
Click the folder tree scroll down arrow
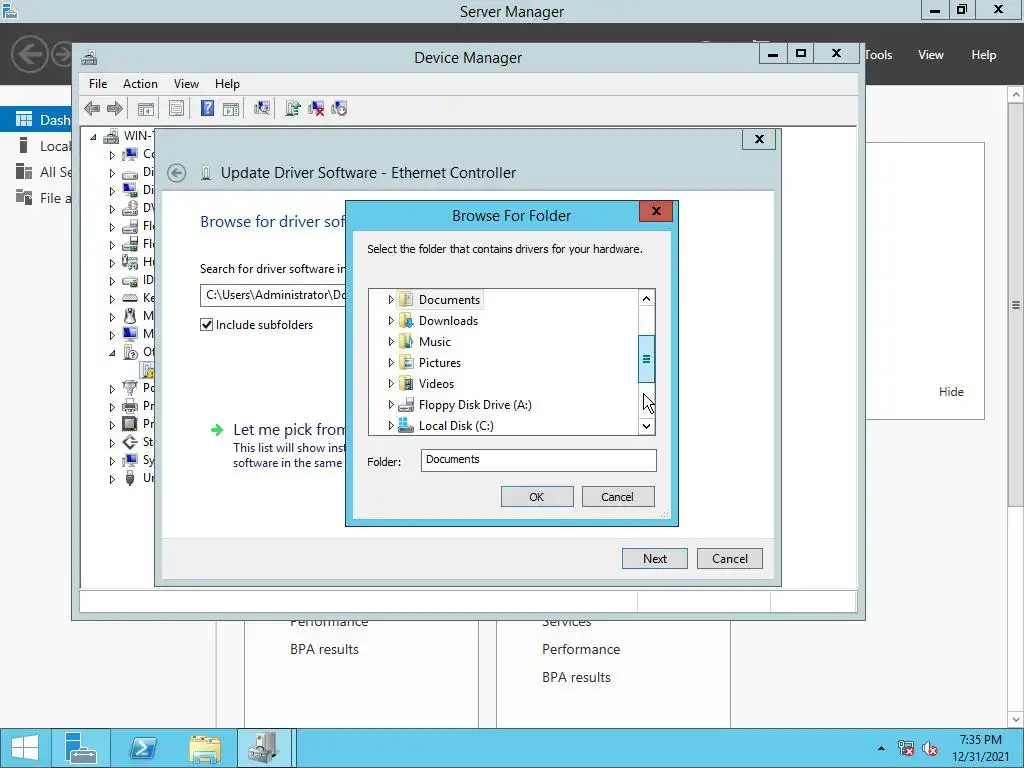click(646, 426)
